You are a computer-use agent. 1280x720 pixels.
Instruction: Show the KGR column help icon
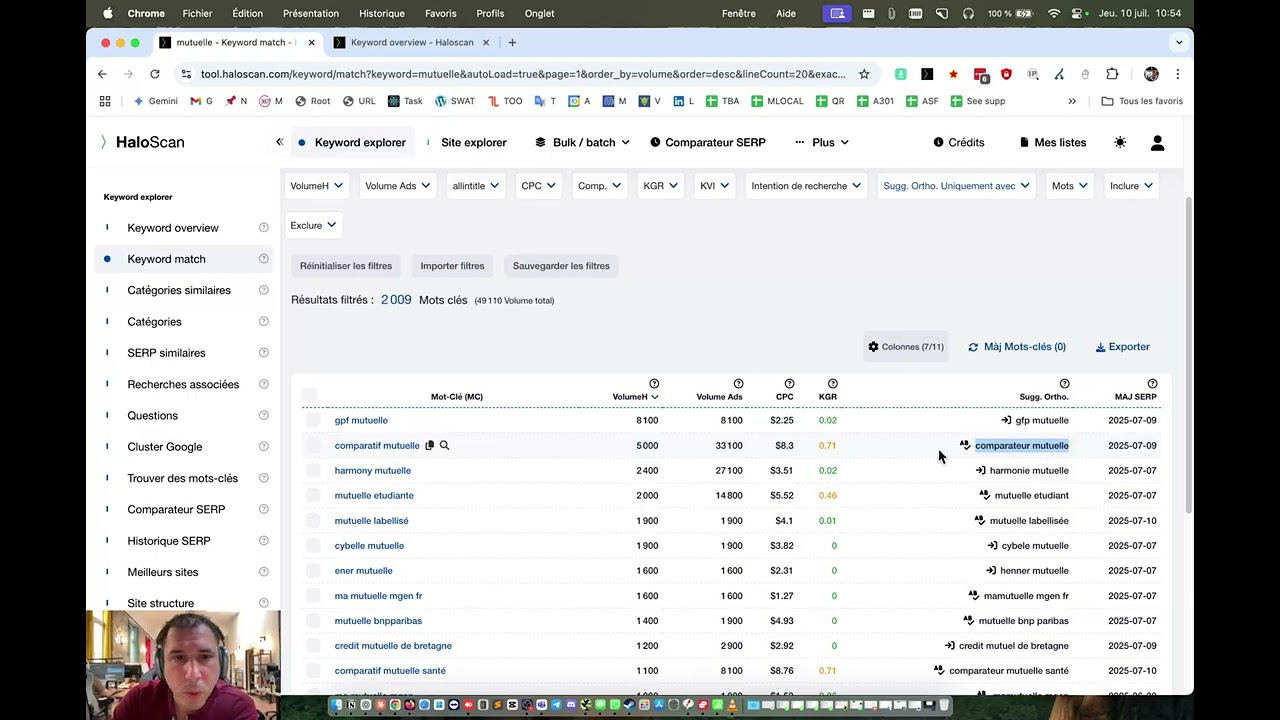click(x=832, y=384)
